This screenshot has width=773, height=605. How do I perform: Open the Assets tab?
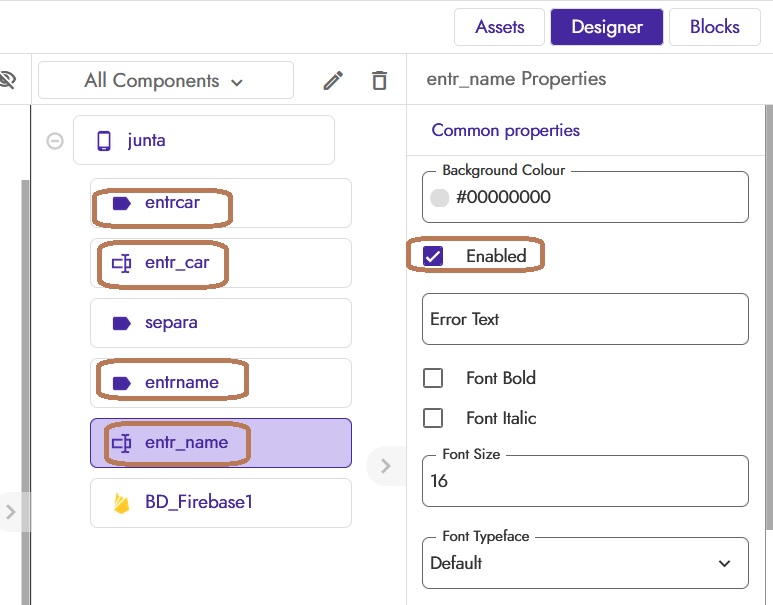tap(499, 27)
